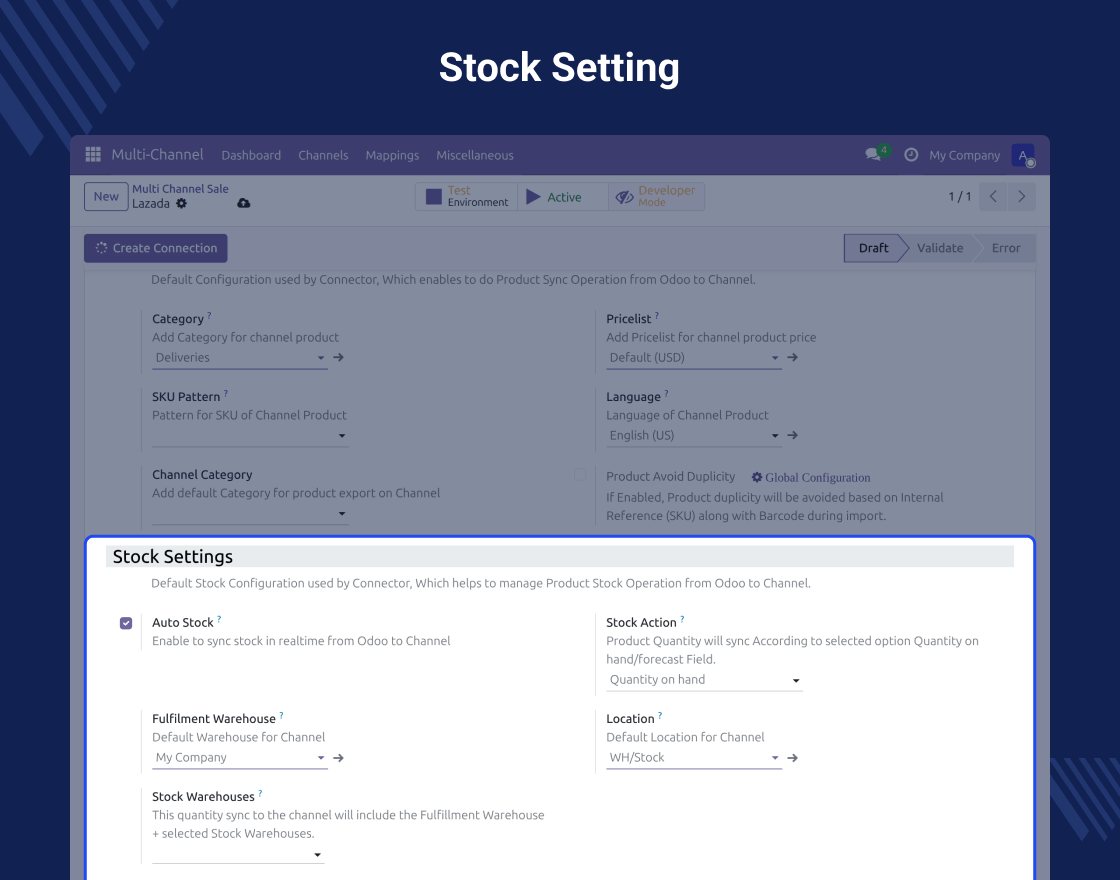1120x880 pixels.
Task: Open the user avatar menu
Action: (x=1023, y=155)
